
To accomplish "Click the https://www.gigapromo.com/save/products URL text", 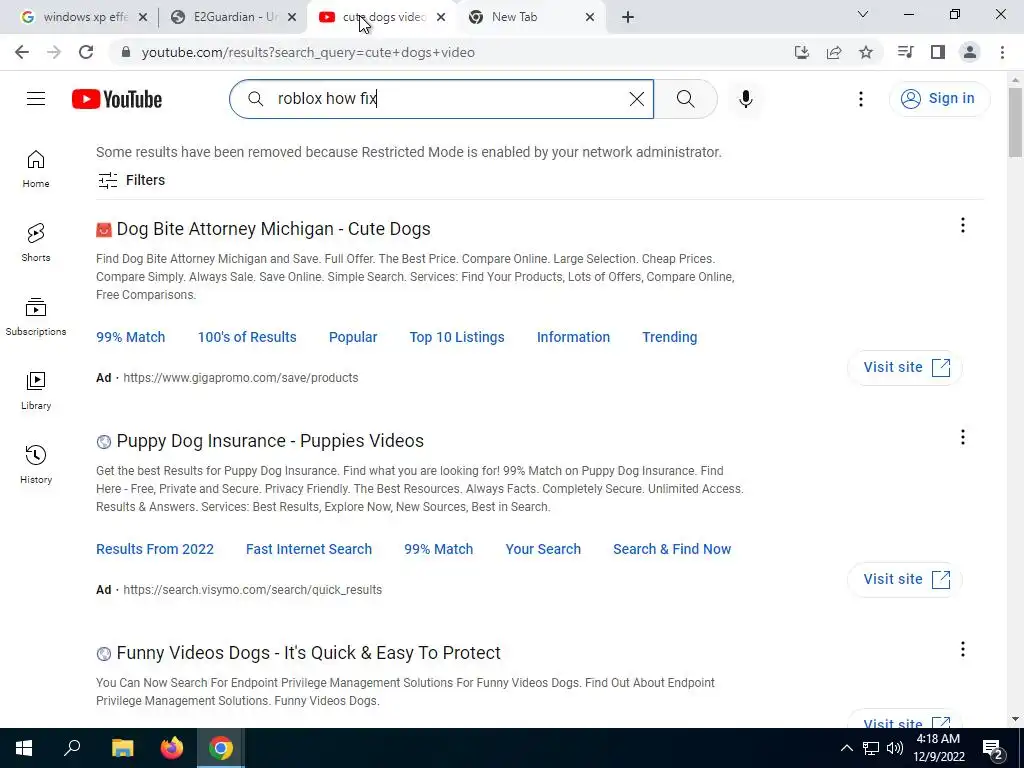I will (241, 377).
